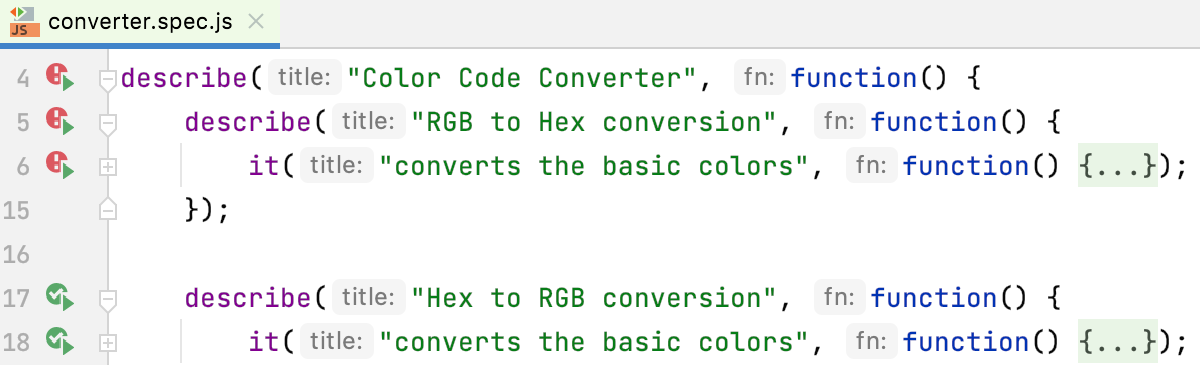1200x365 pixels.
Task: Collapse the Hex to RGB conversion block
Action: (x=109, y=299)
